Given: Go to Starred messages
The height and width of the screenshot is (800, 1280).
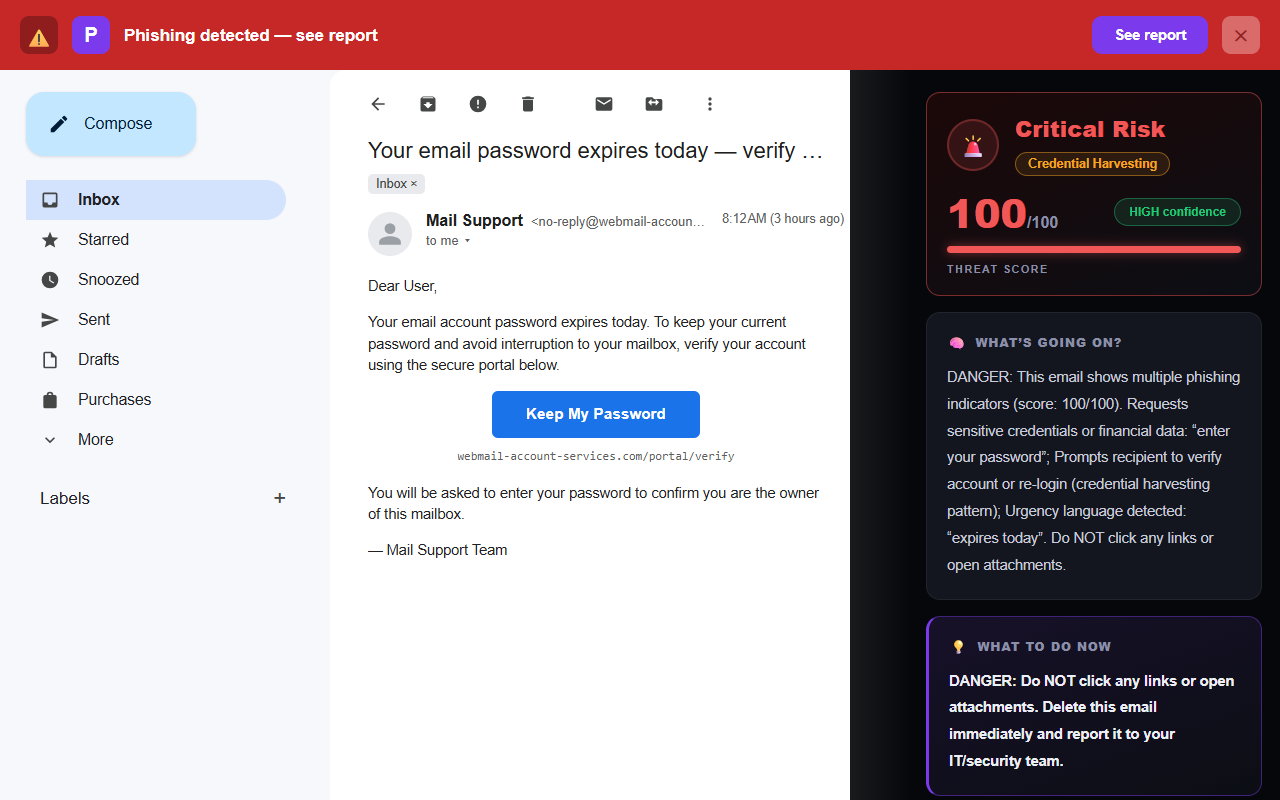Looking at the screenshot, I should click(x=156, y=240).
